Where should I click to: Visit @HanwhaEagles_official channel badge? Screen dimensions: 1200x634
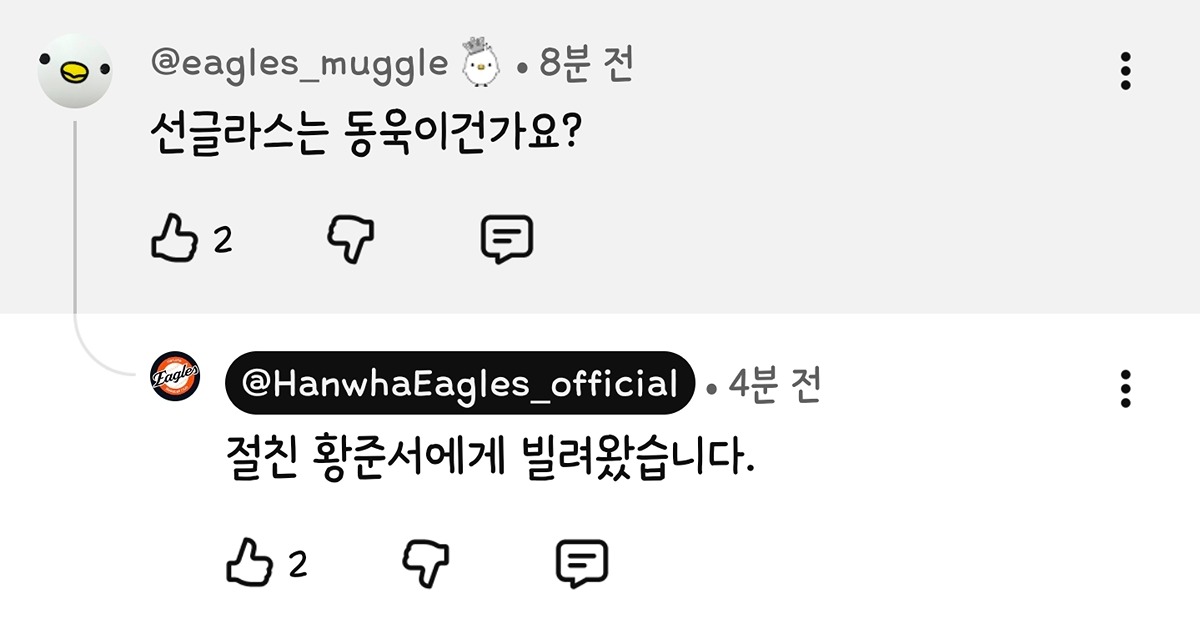(x=460, y=383)
